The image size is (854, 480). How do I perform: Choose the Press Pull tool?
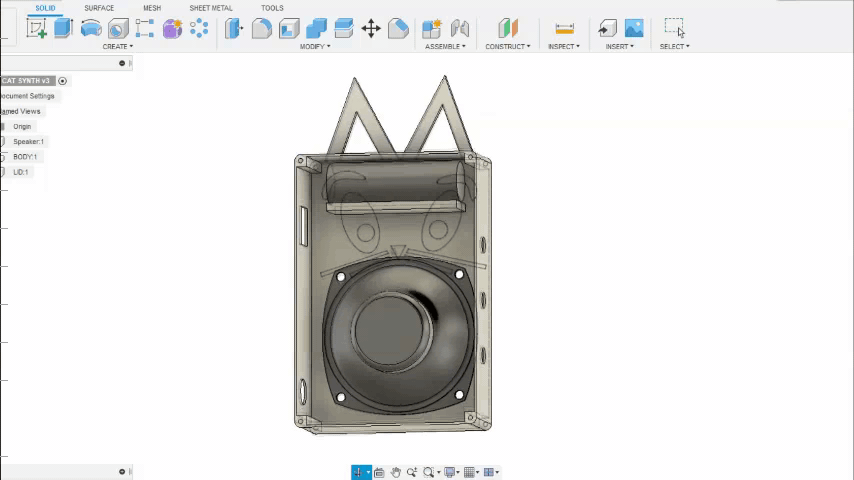pyautogui.click(x=234, y=28)
